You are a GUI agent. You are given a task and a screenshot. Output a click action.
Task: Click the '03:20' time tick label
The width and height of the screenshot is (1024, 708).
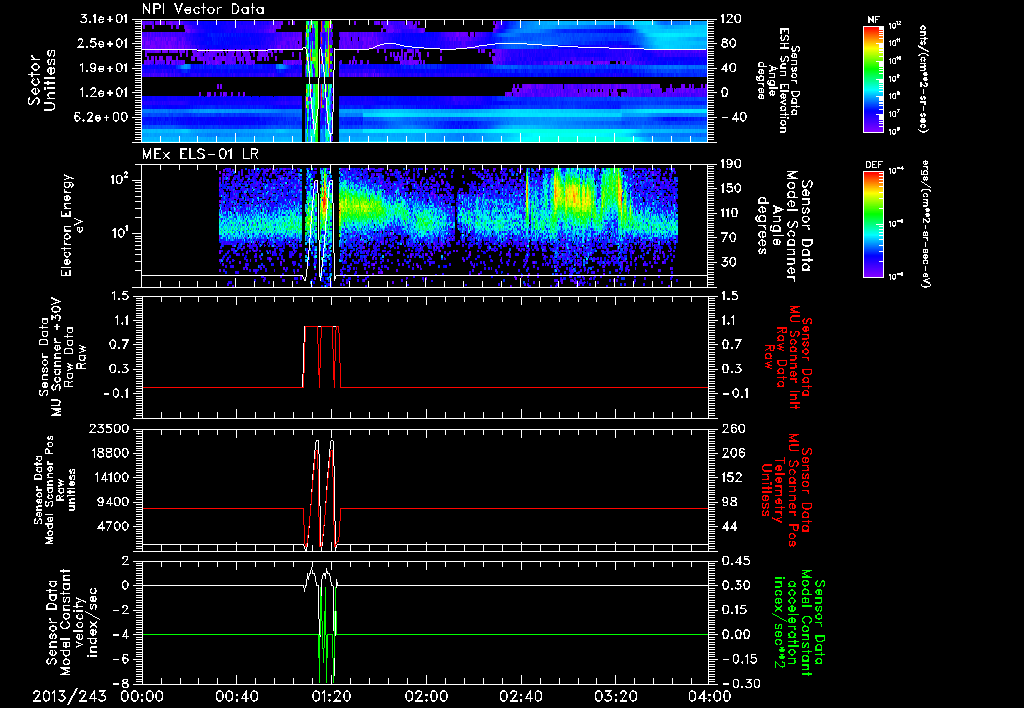click(616, 697)
